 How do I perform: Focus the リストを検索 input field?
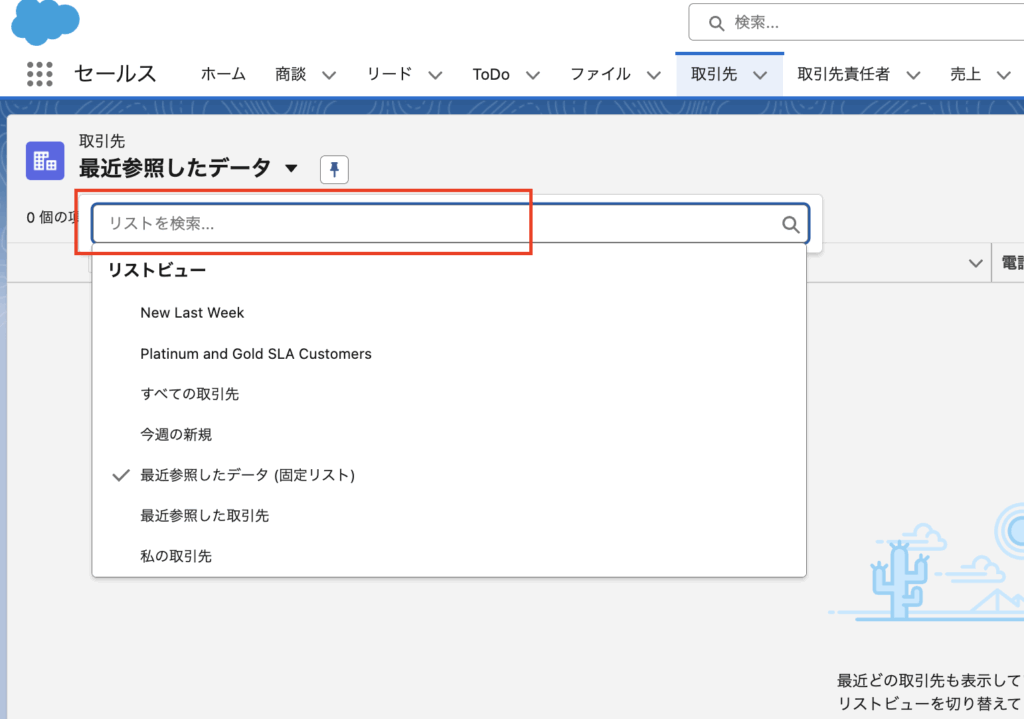click(x=430, y=225)
